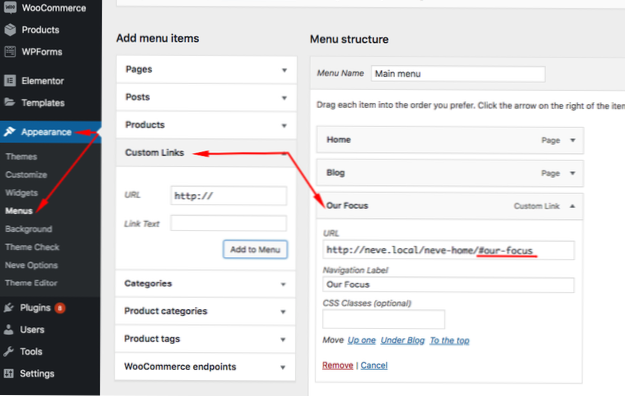Expand the WooCommerce endpoints accordion arrow
The height and width of the screenshot is (396, 625).
click(x=283, y=367)
